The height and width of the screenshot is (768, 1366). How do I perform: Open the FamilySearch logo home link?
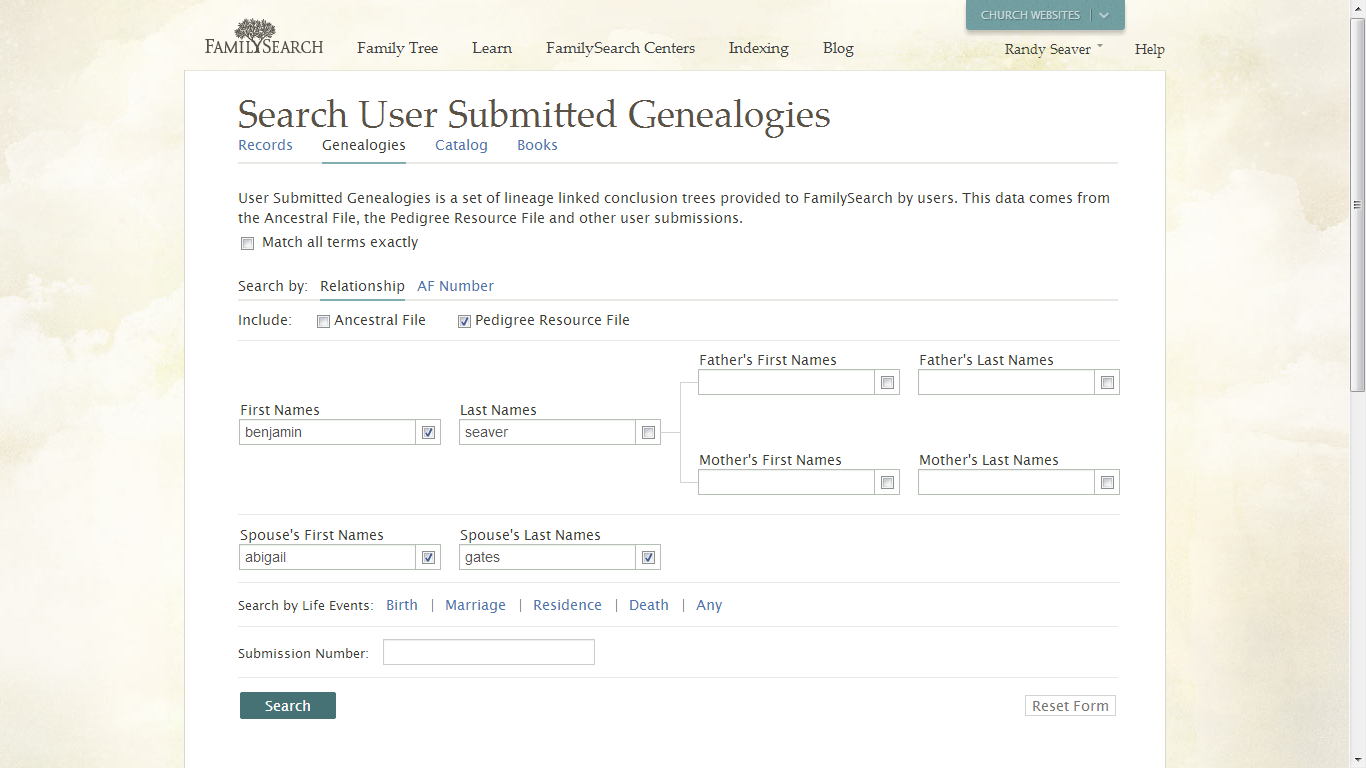pyautogui.click(x=264, y=37)
